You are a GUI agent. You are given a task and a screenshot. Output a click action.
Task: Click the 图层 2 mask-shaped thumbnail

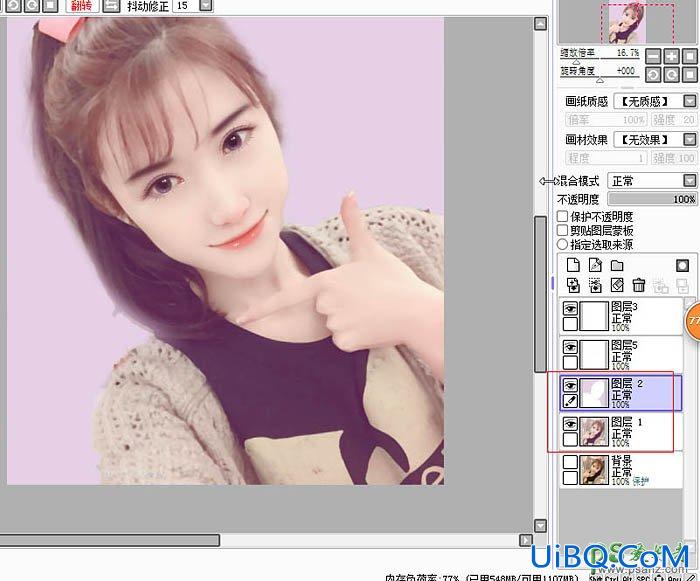pyautogui.click(x=594, y=393)
